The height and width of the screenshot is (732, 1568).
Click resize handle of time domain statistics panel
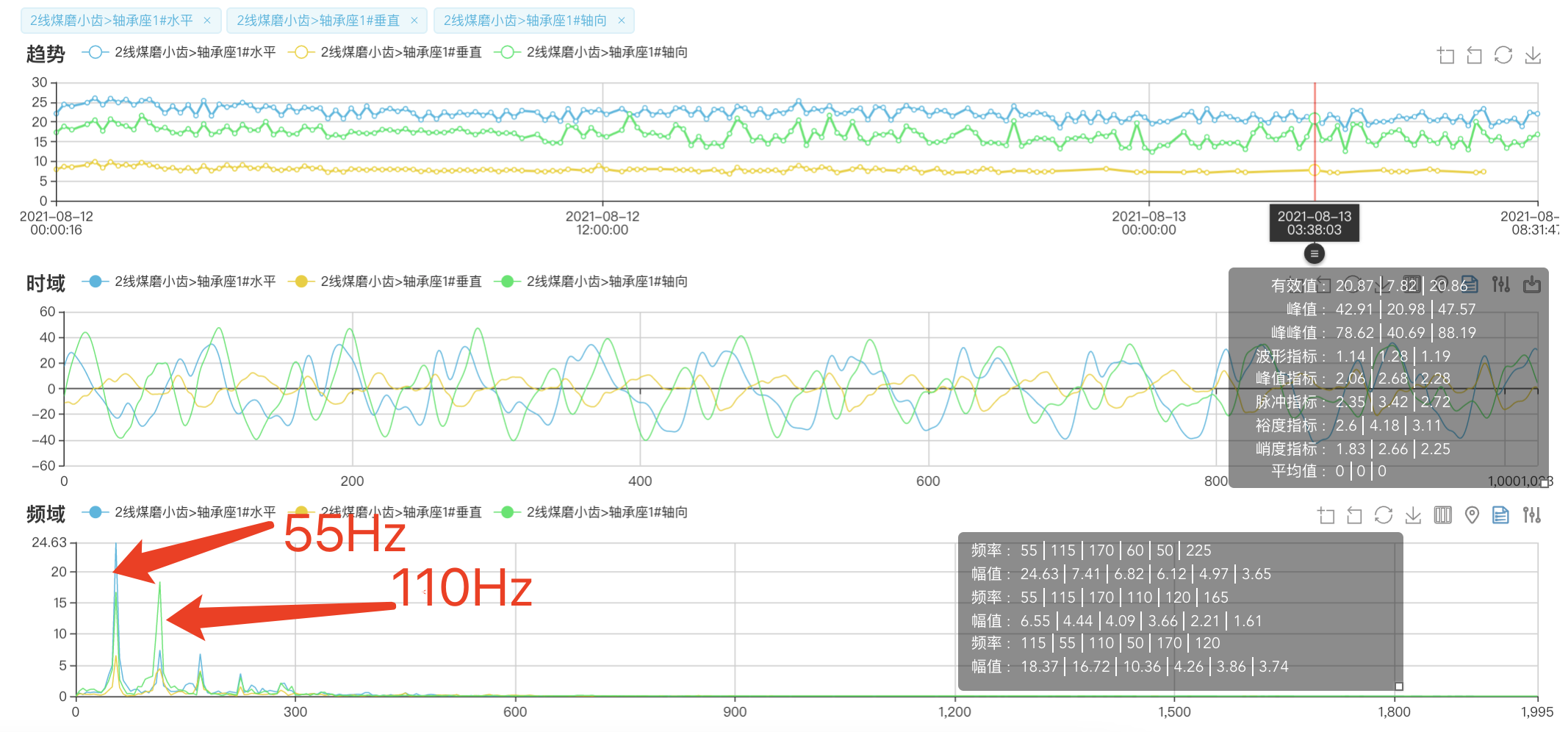1544,483
